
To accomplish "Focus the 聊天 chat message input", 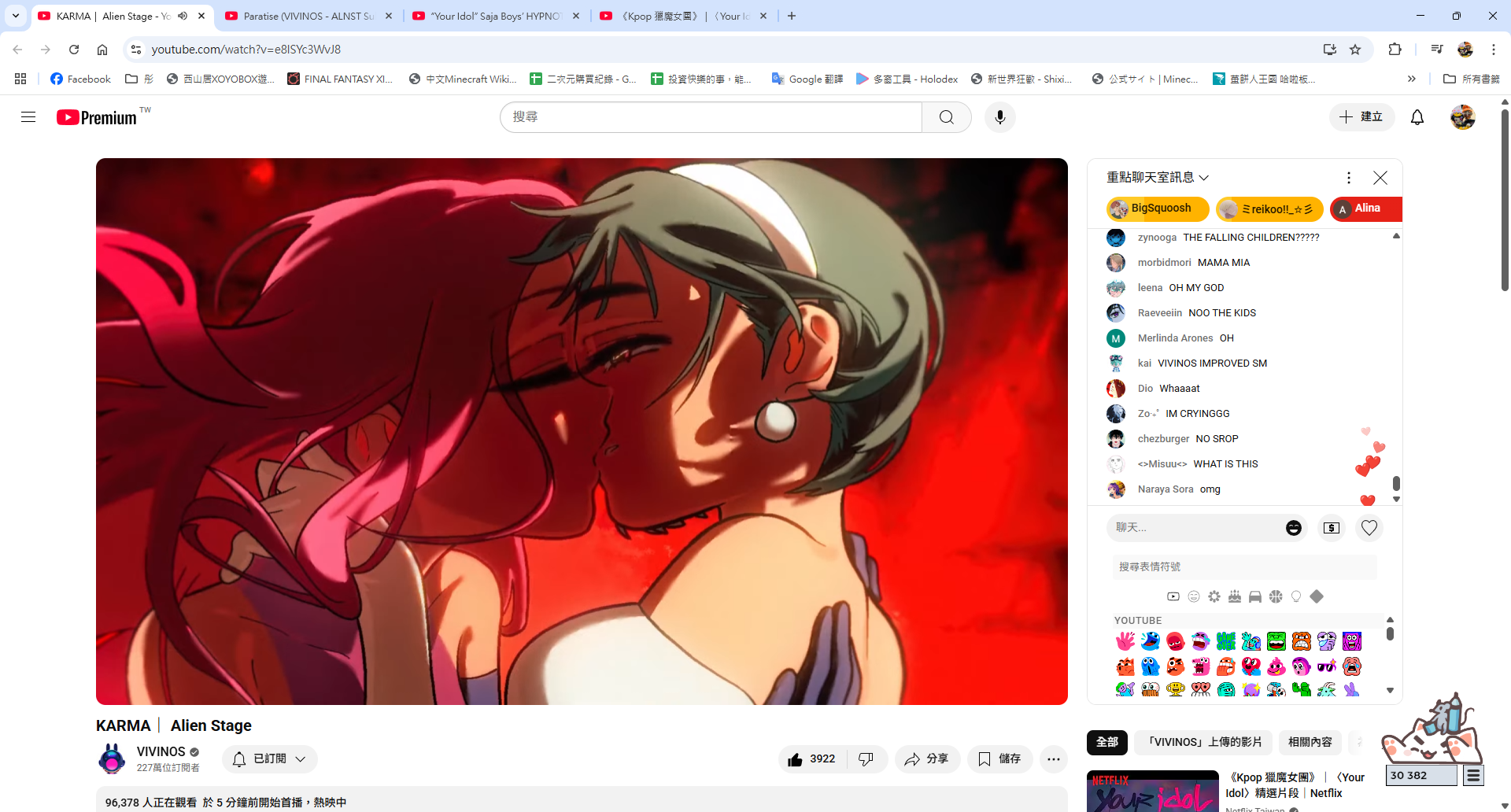I will coord(1195,528).
